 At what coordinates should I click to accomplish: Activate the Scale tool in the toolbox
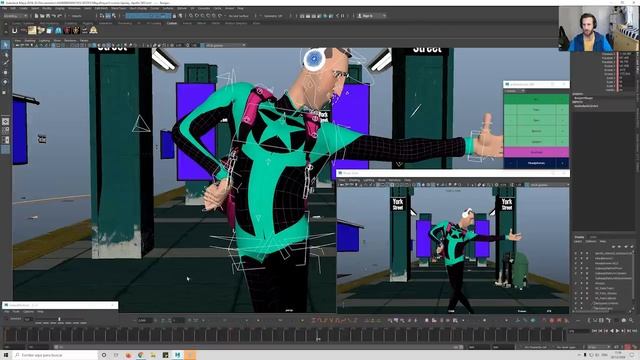click(x=5, y=92)
